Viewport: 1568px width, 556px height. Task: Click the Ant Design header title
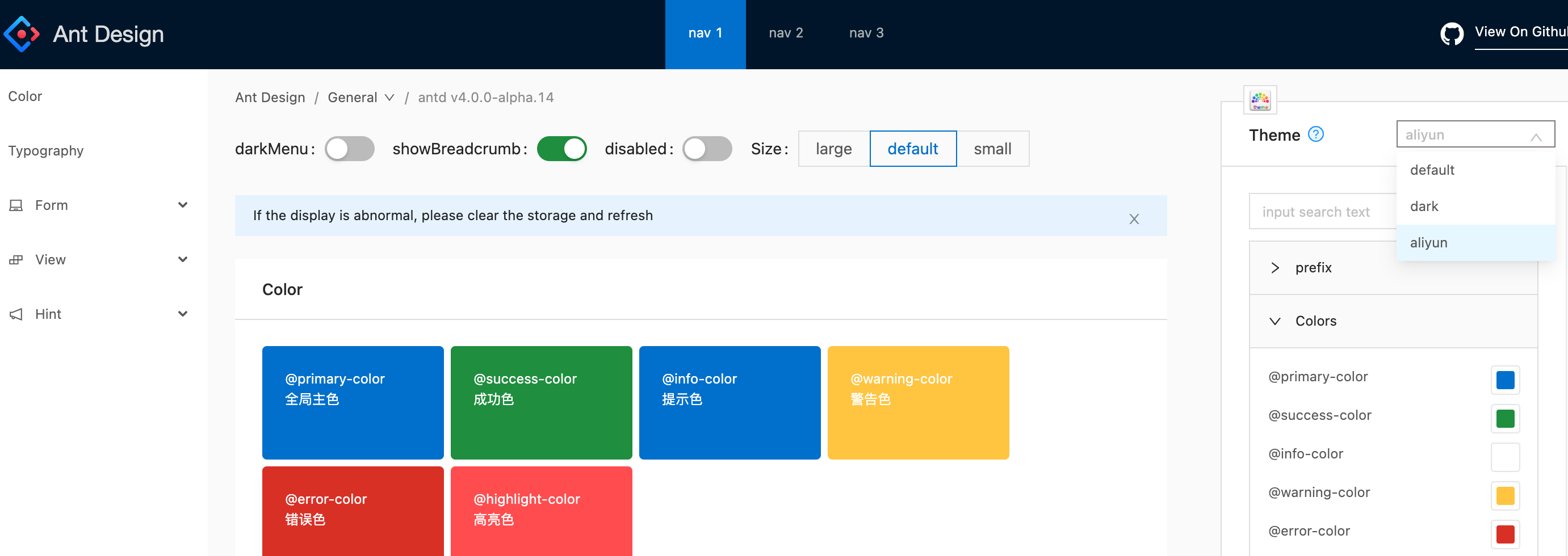click(108, 34)
